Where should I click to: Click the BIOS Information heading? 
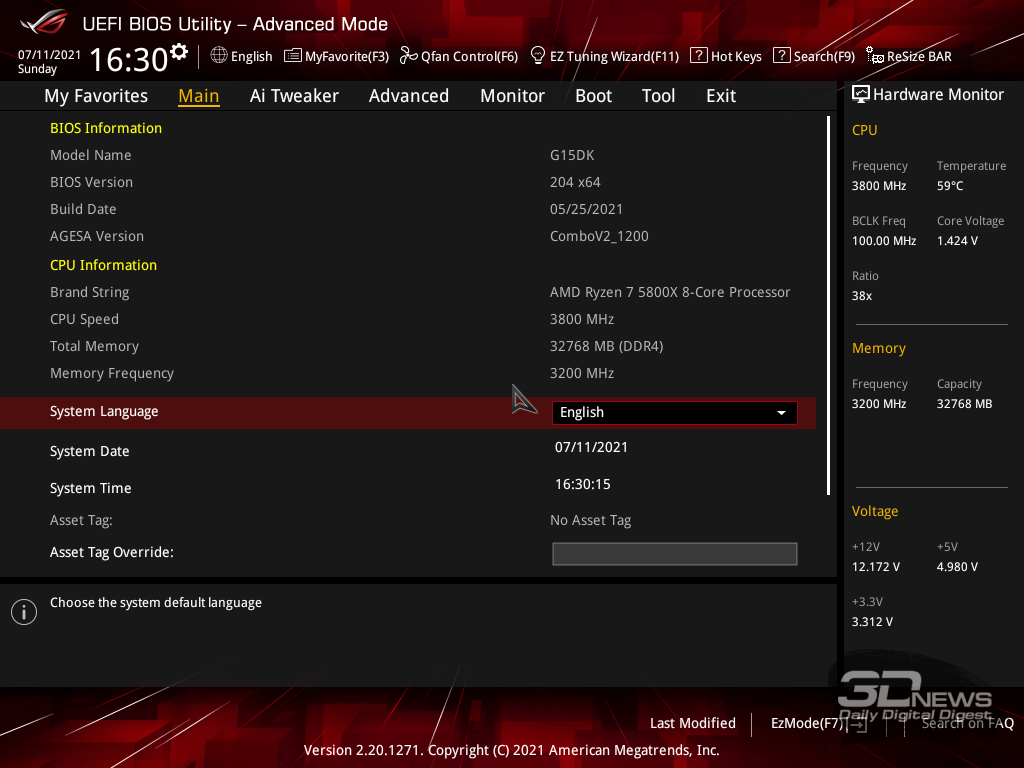(106, 128)
